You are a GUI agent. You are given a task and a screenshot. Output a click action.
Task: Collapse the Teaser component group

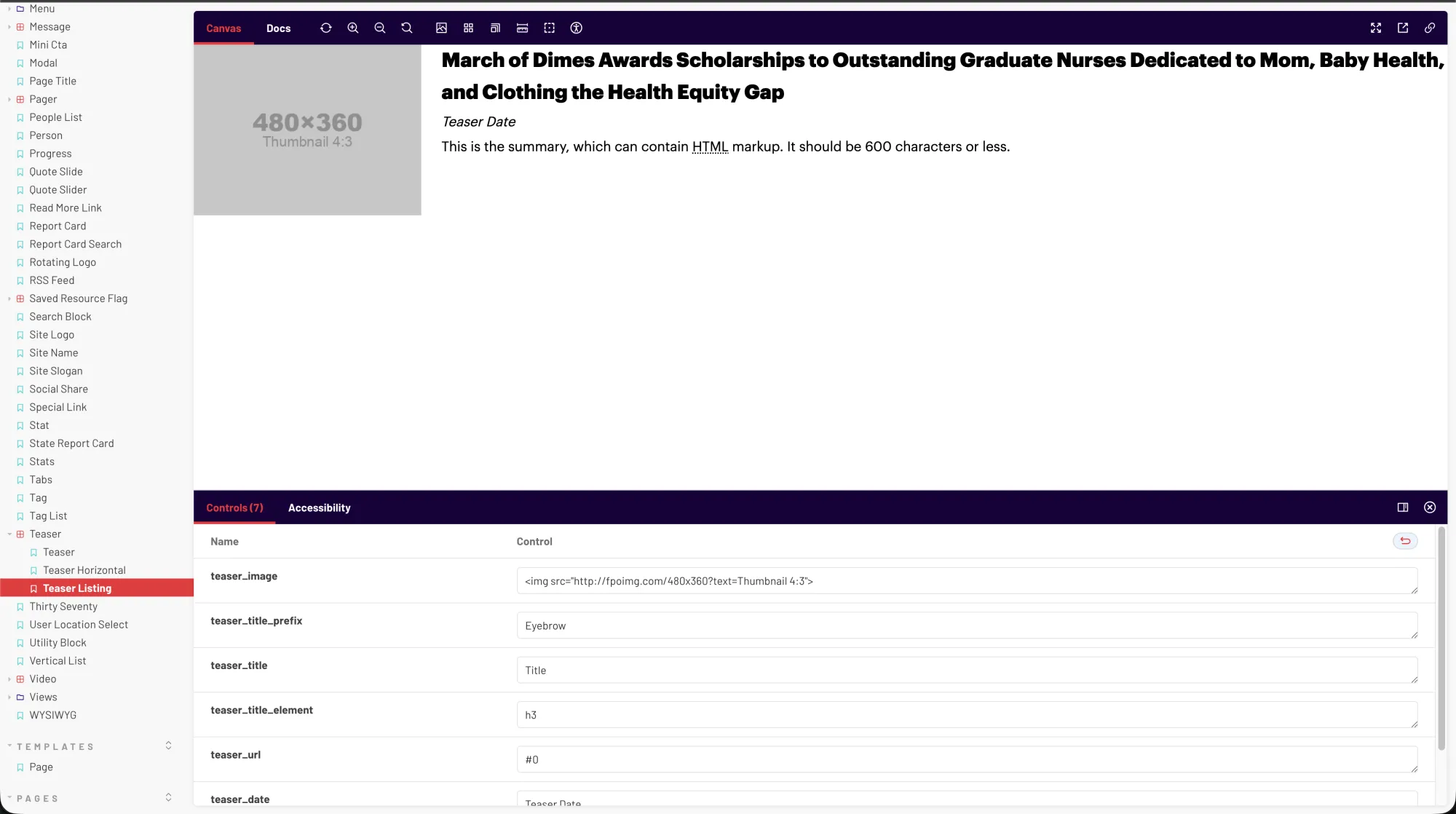(9, 534)
